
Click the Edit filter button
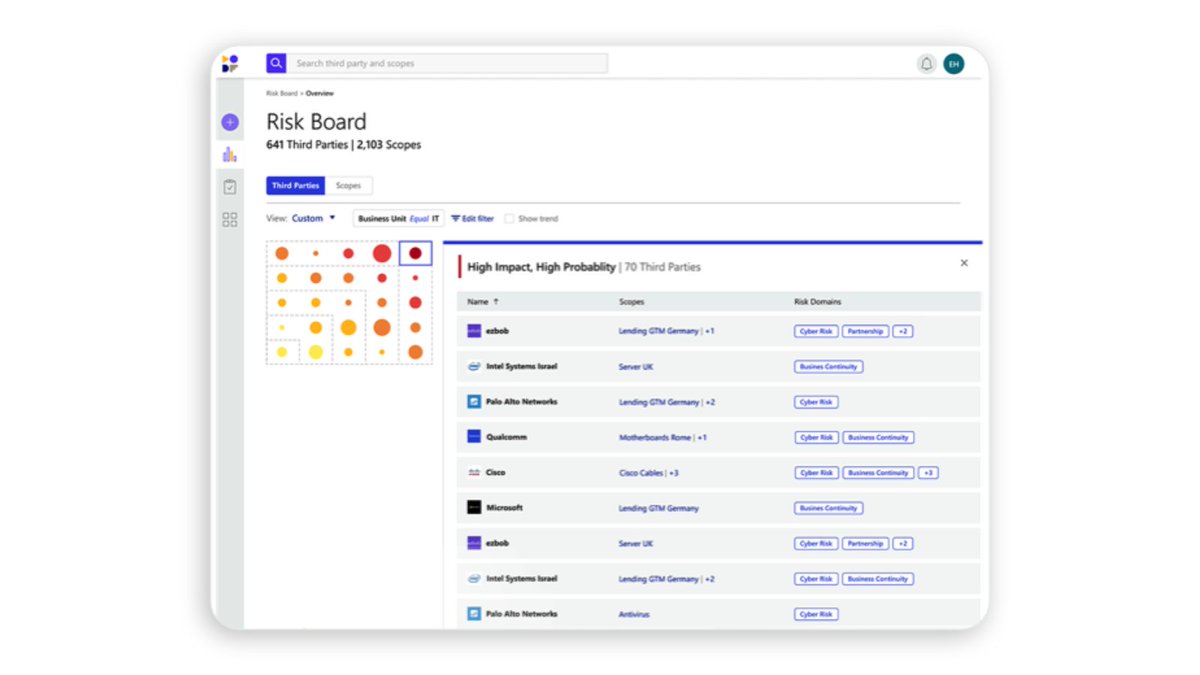[472, 218]
